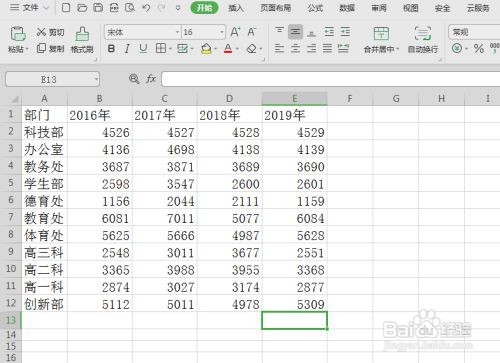Center text horizontally
Image resolution: width=500 pixels, height=363 pixels.
pos(295,49)
